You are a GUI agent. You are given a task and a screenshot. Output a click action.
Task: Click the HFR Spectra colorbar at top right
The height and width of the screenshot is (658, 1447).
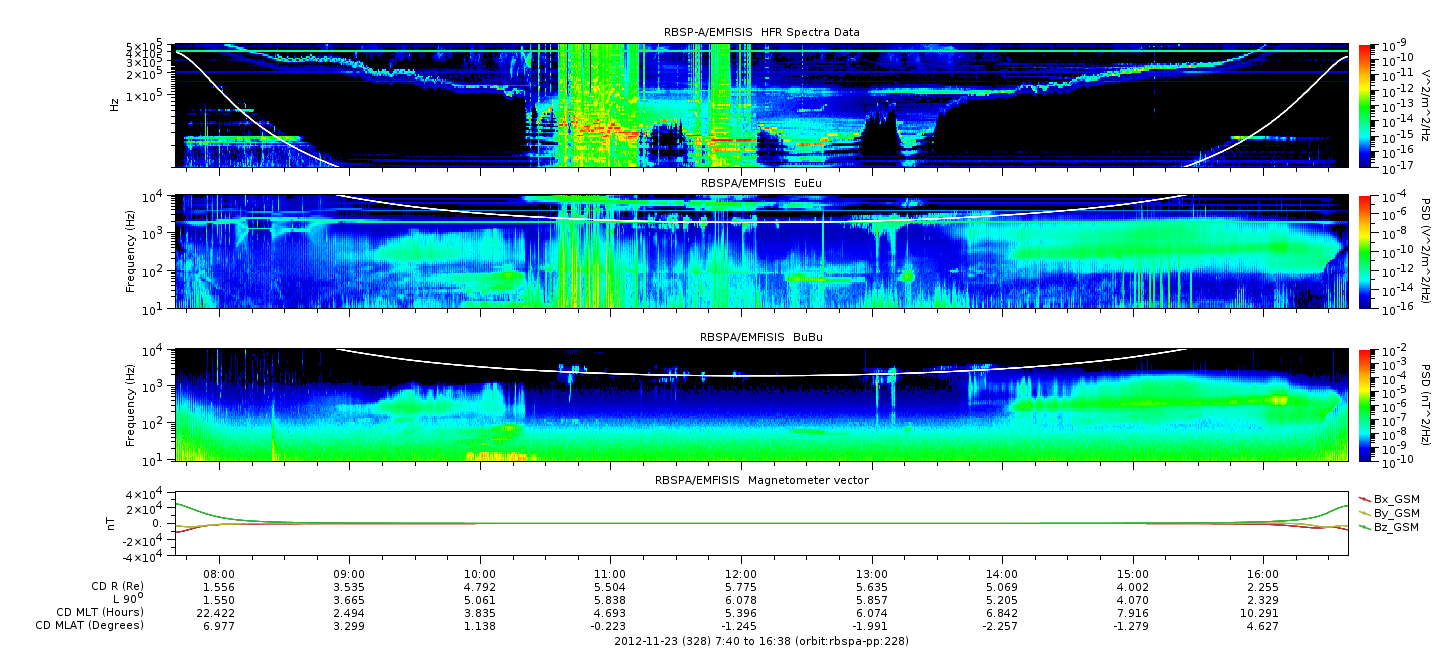[1365, 105]
